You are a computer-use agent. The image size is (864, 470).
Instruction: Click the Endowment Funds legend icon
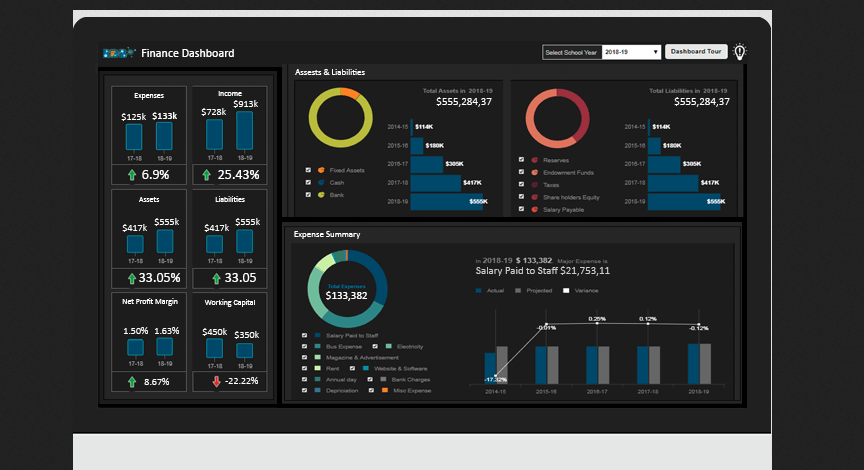coord(535,172)
